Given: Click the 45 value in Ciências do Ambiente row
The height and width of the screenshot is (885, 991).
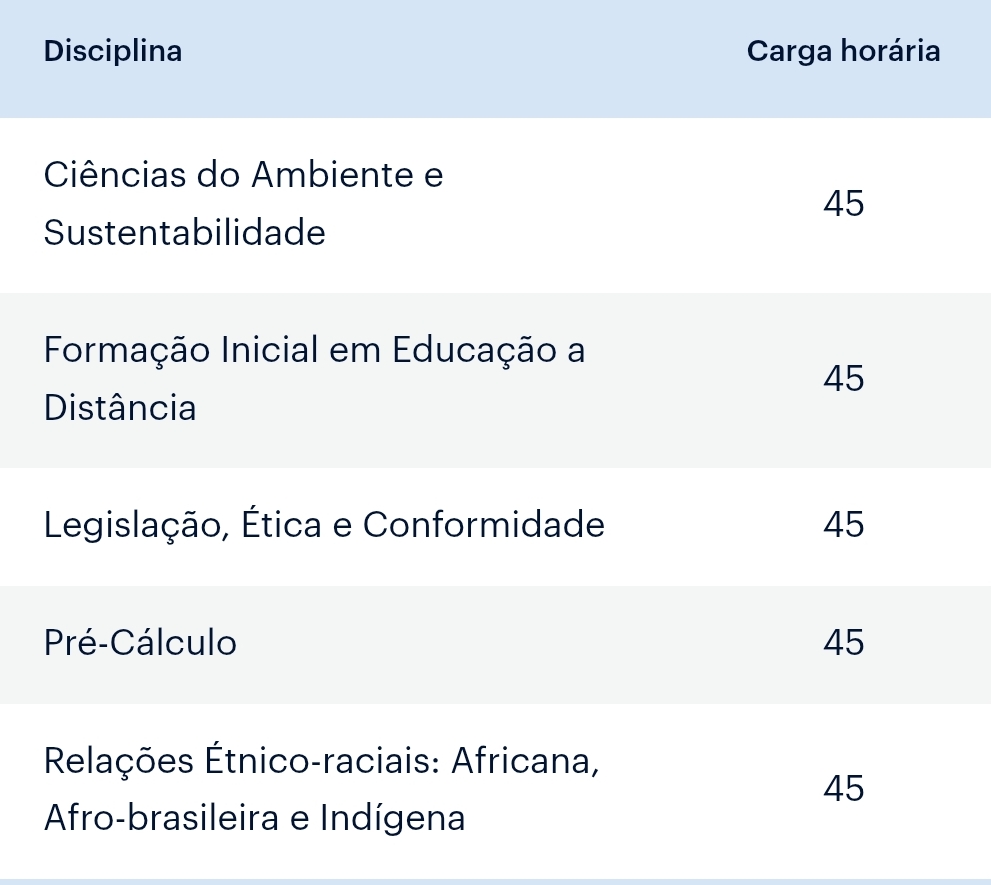Looking at the screenshot, I should [843, 204].
